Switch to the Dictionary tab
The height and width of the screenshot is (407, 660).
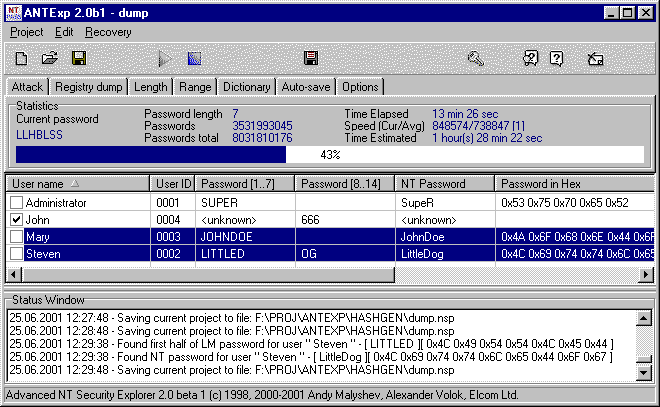246,87
